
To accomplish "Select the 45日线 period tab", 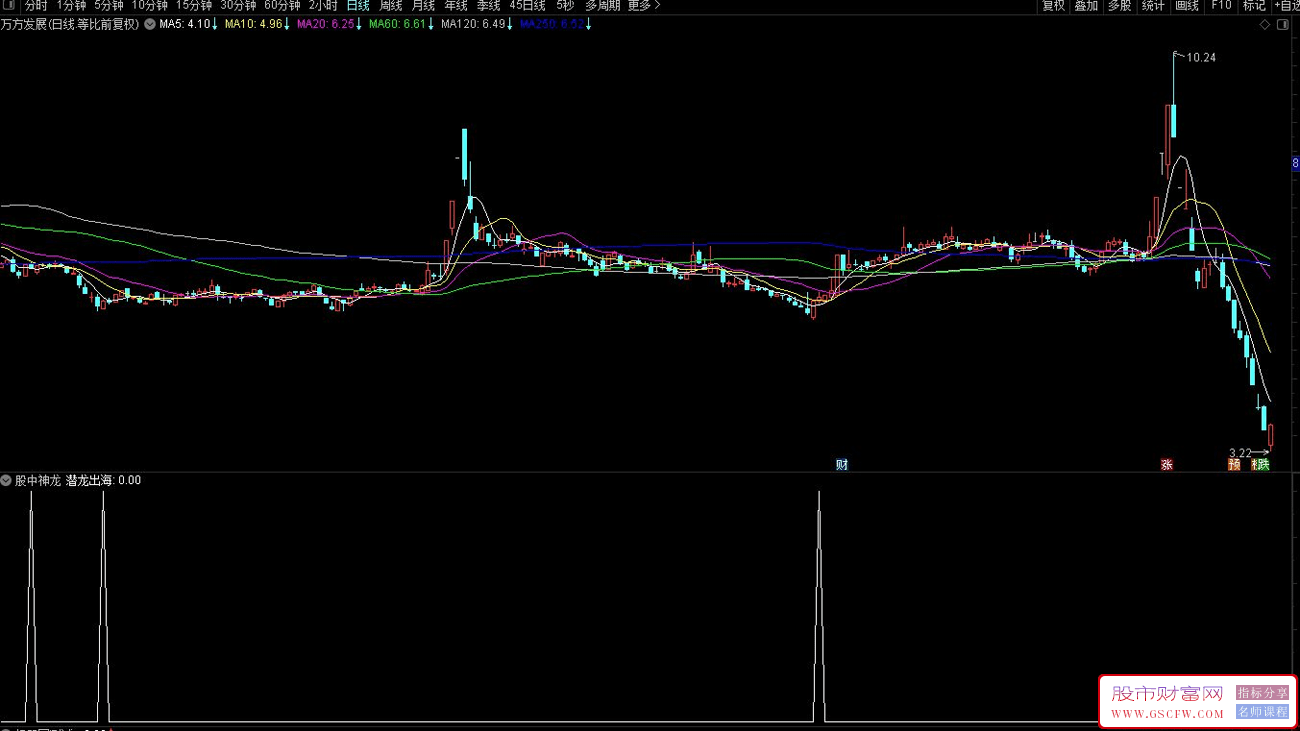I will coord(528,6).
